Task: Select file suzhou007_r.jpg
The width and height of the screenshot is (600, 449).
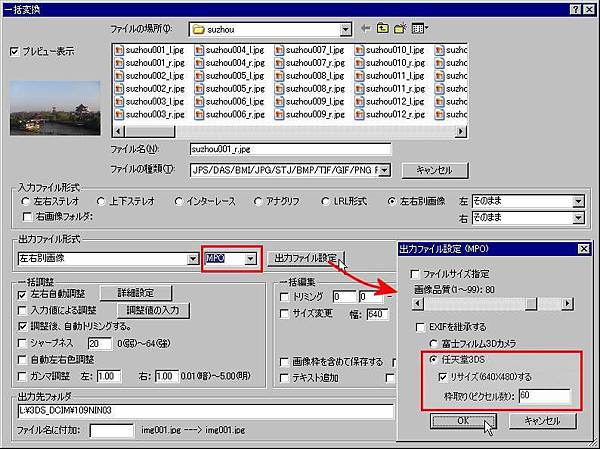Action: tap(310, 62)
